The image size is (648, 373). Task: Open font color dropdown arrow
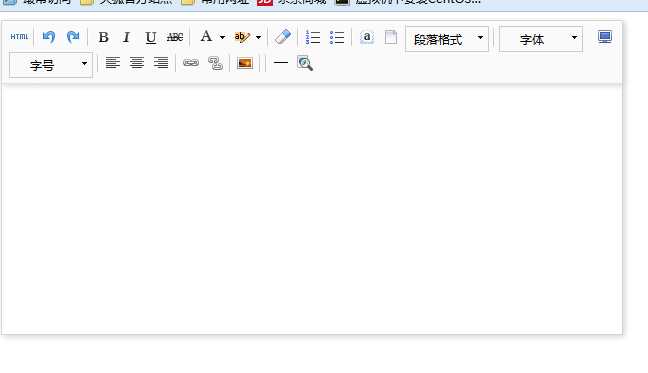pos(222,37)
